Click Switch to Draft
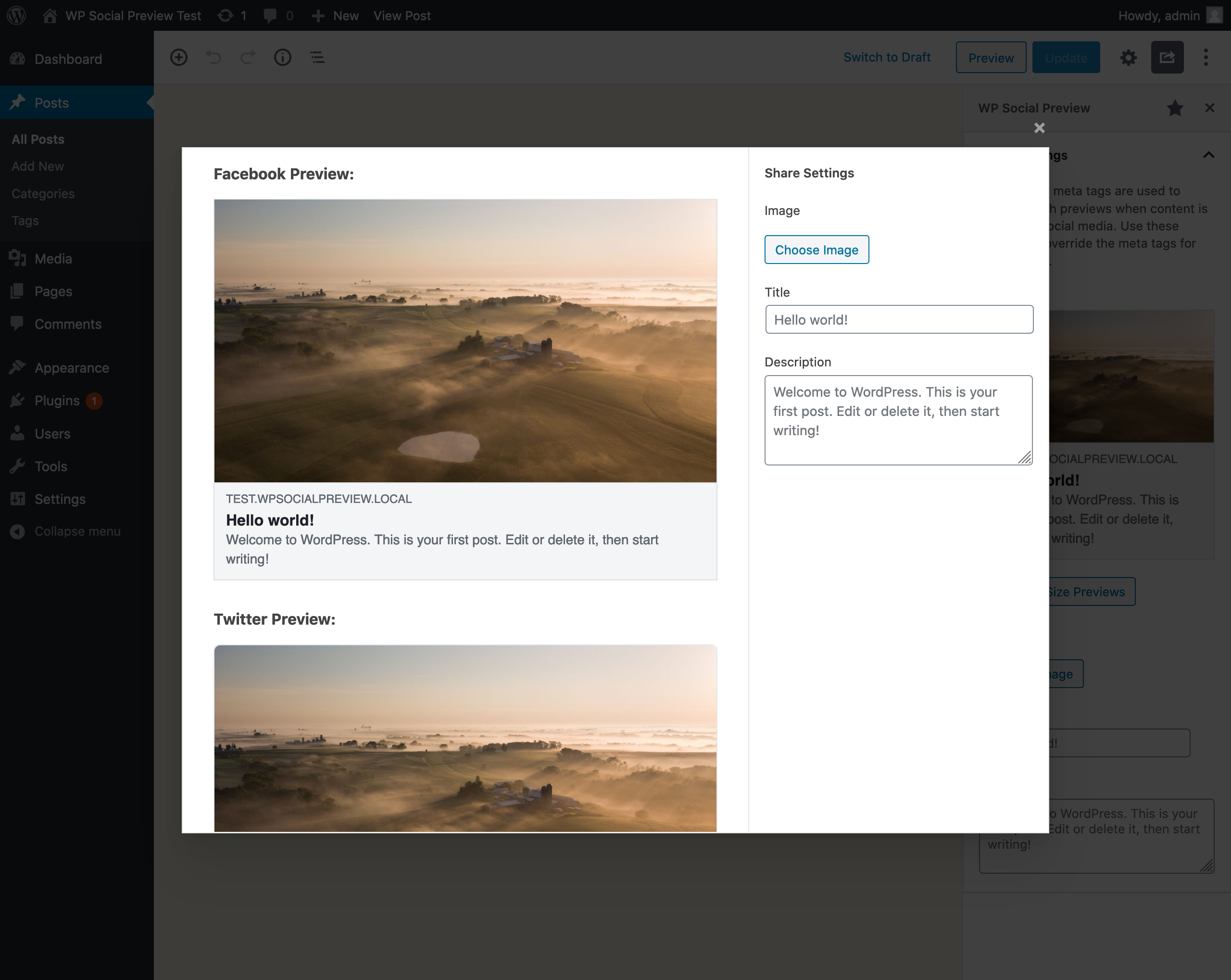1231x980 pixels. point(887,57)
